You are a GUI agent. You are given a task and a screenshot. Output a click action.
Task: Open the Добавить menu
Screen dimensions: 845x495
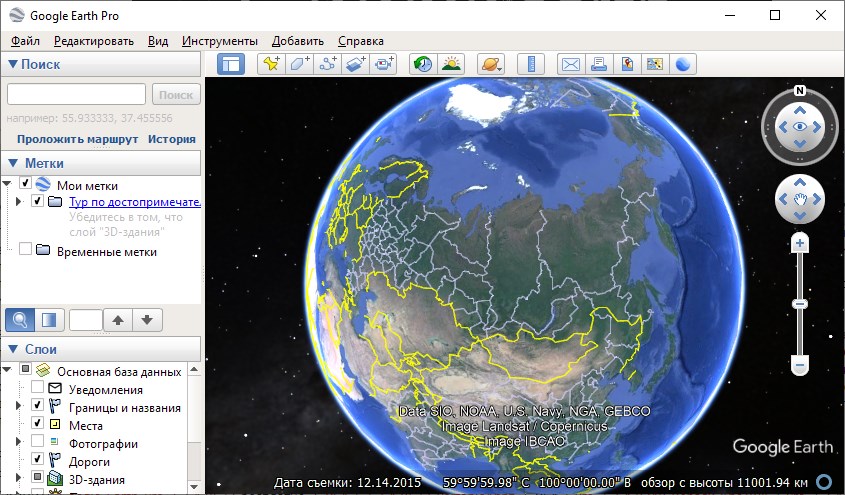[x=297, y=41]
